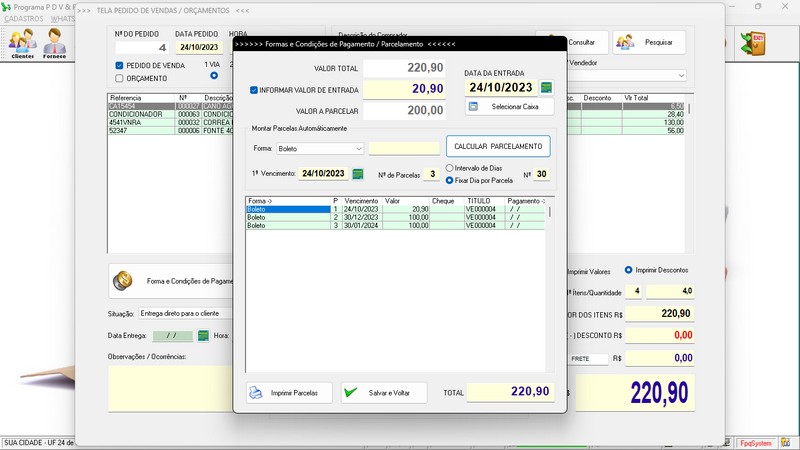Click calendar icon next to 1º Vencimento

tap(358, 174)
